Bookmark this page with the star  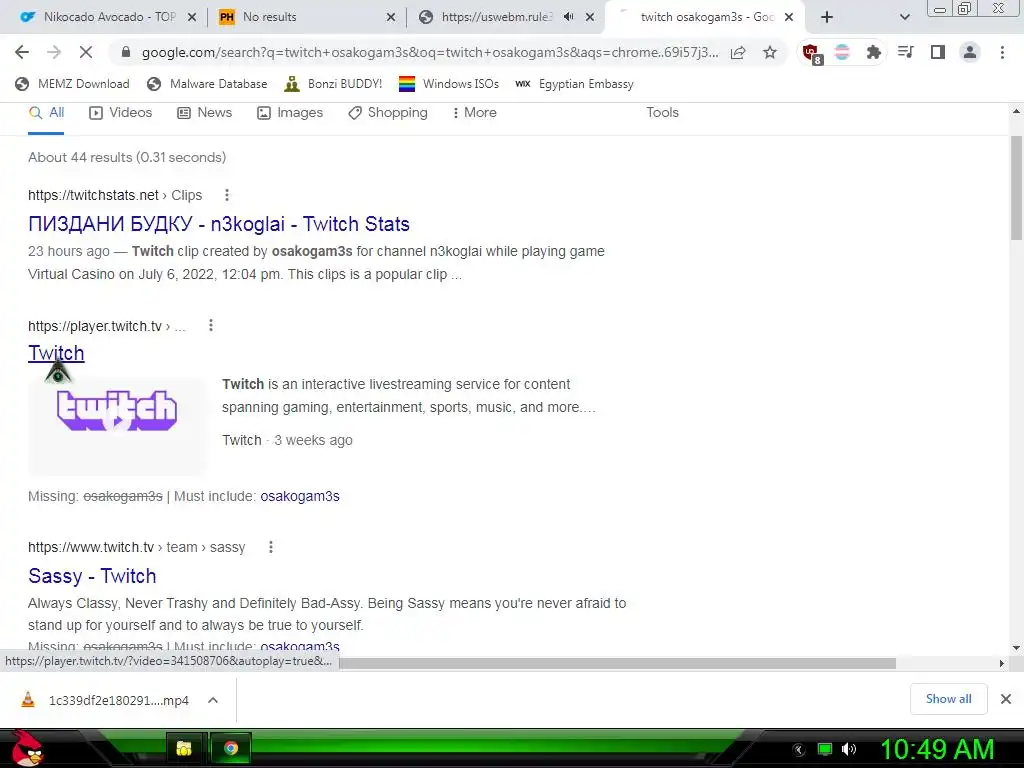770,52
